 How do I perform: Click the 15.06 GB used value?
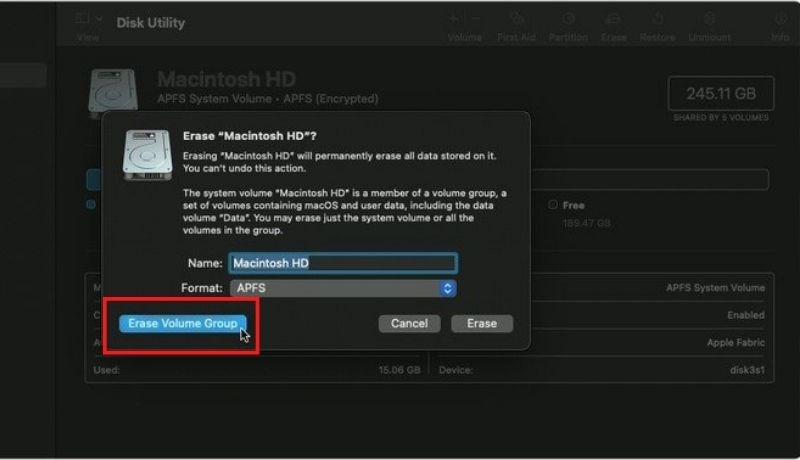point(399,370)
